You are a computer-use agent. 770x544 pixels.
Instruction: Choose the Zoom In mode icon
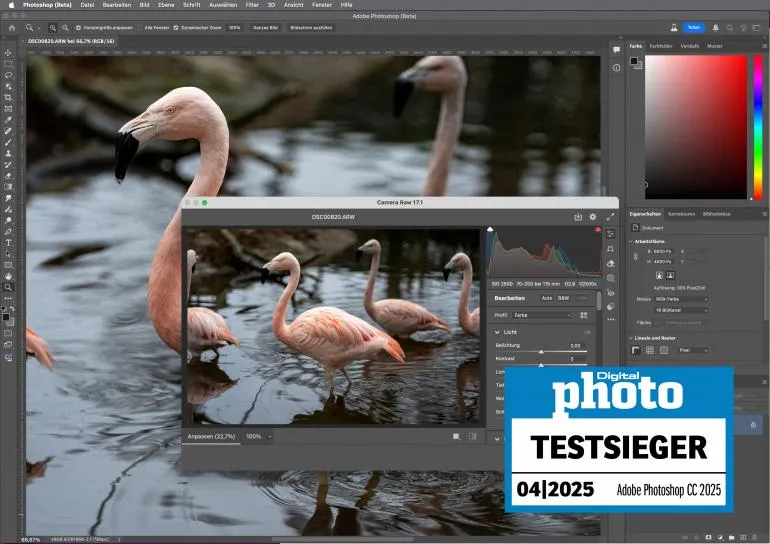53,28
